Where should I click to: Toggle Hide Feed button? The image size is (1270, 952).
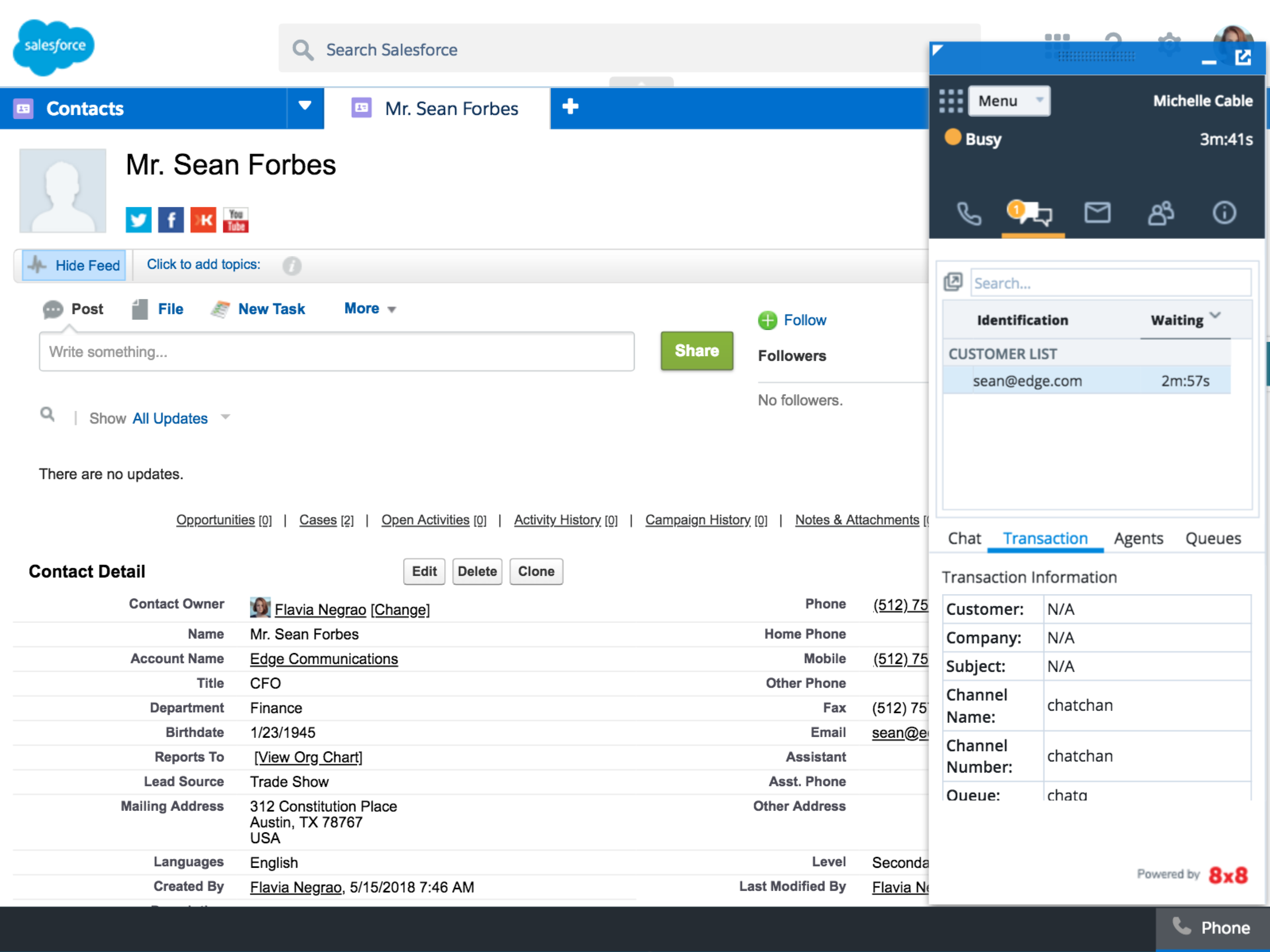(x=74, y=265)
